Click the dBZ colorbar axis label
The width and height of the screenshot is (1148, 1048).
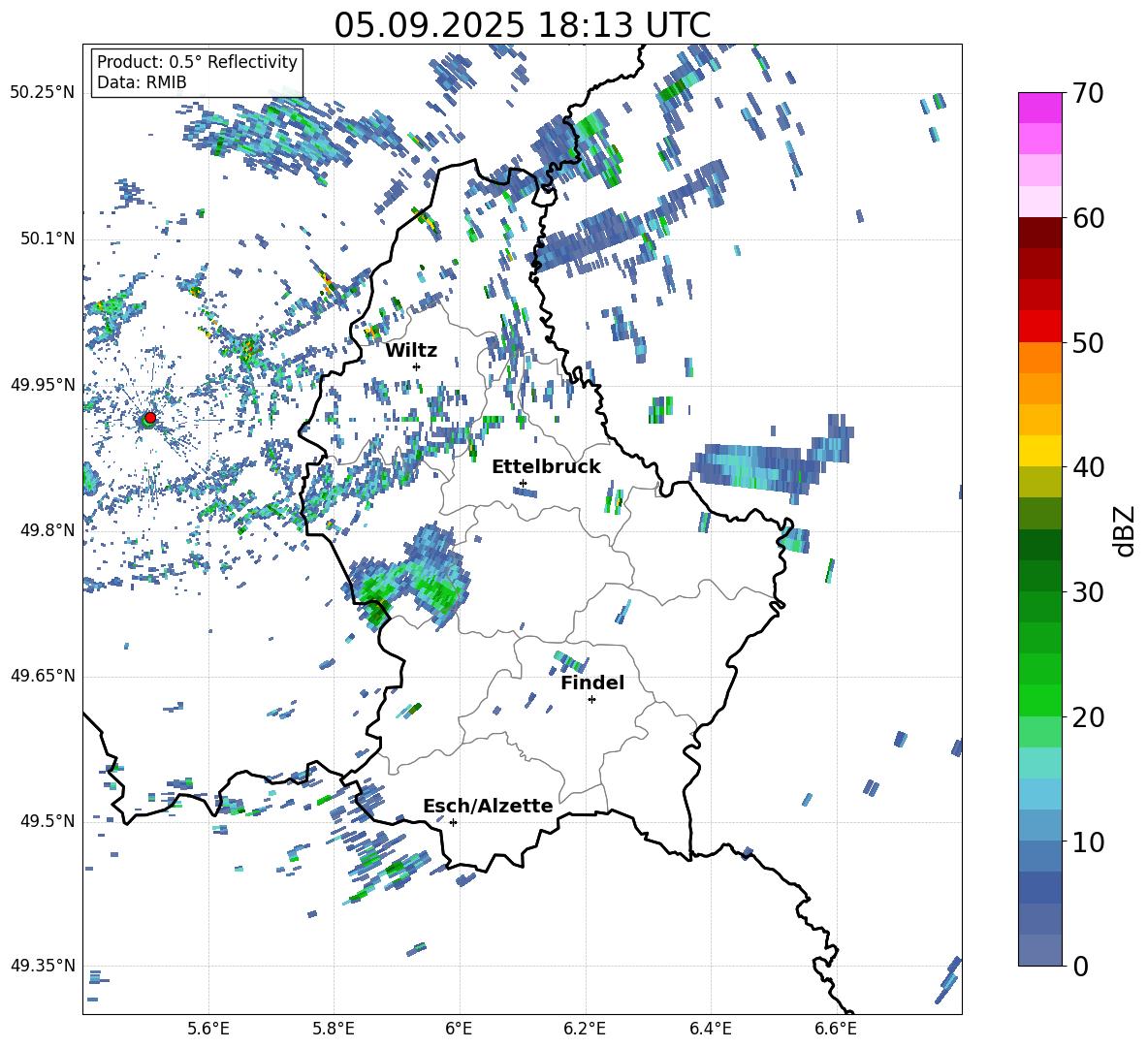click(1126, 530)
